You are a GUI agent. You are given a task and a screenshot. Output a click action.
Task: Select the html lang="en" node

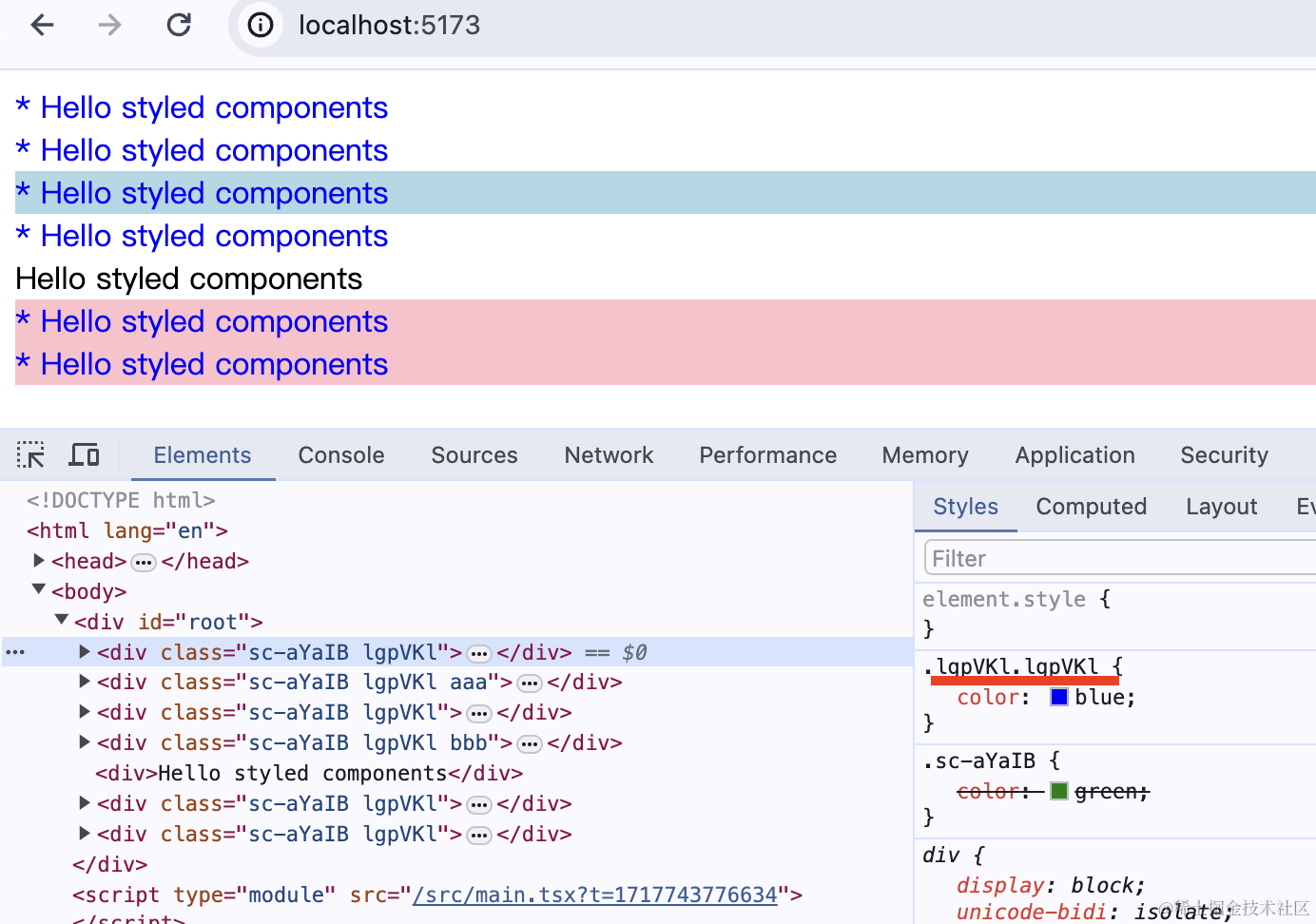click(x=127, y=530)
